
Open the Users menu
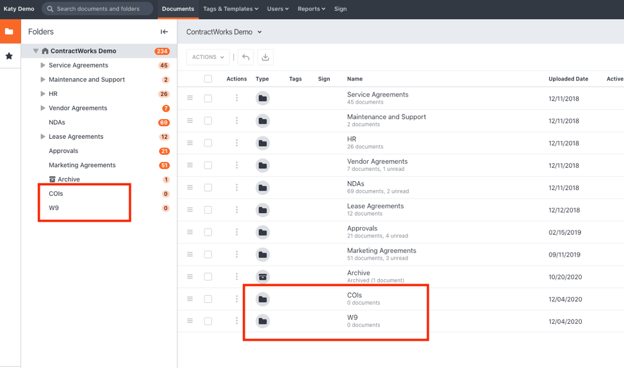277,9
